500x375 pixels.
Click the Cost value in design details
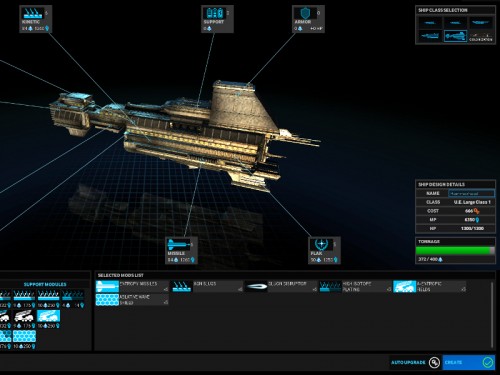coord(472,211)
